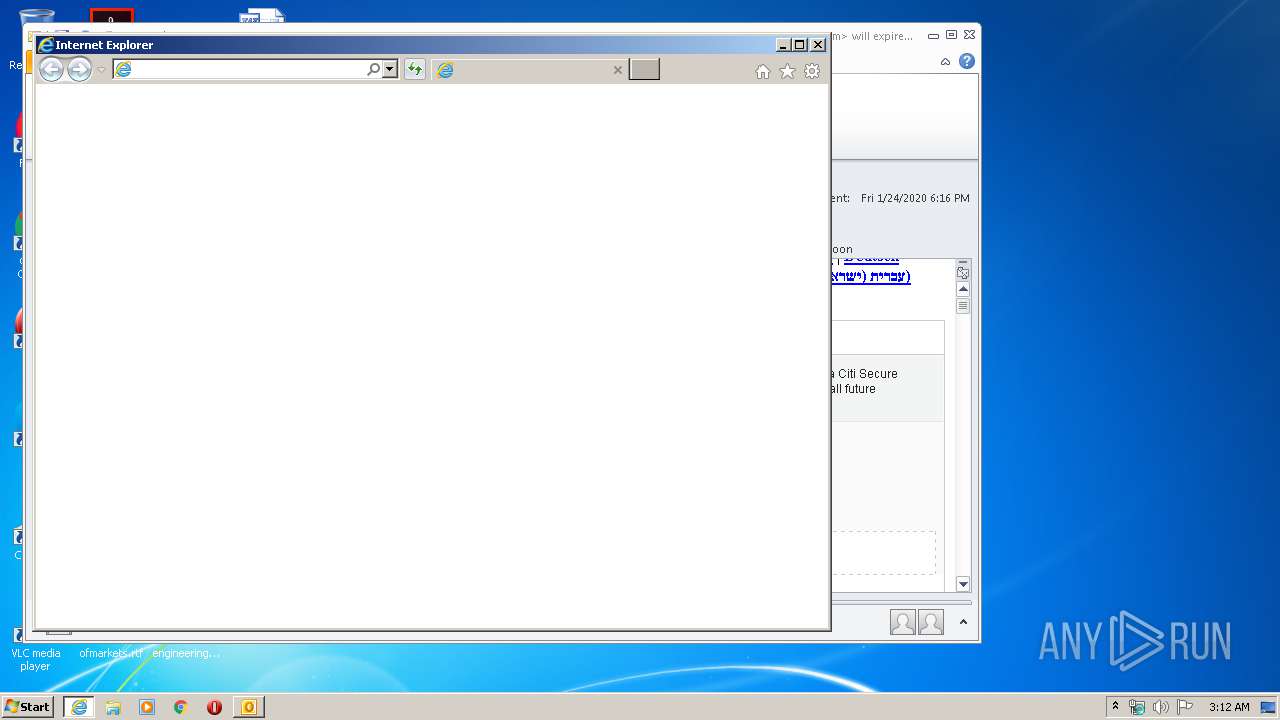Screen dimensions: 1280x720
Task: Click the second contact photo in the People Pane
Action: [x=931, y=622]
